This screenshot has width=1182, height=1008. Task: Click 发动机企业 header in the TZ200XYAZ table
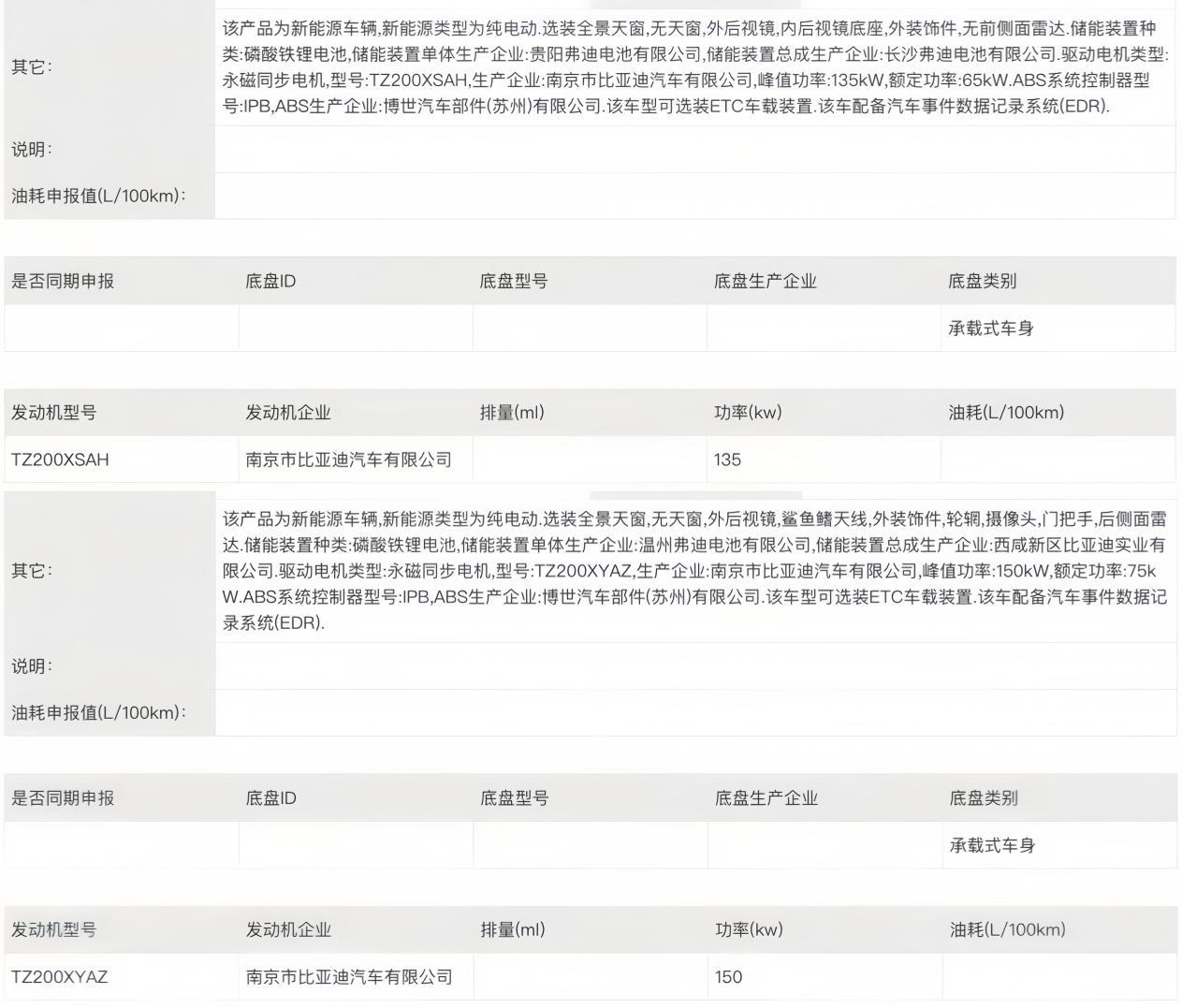pyautogui.click(x=288, y=930)
